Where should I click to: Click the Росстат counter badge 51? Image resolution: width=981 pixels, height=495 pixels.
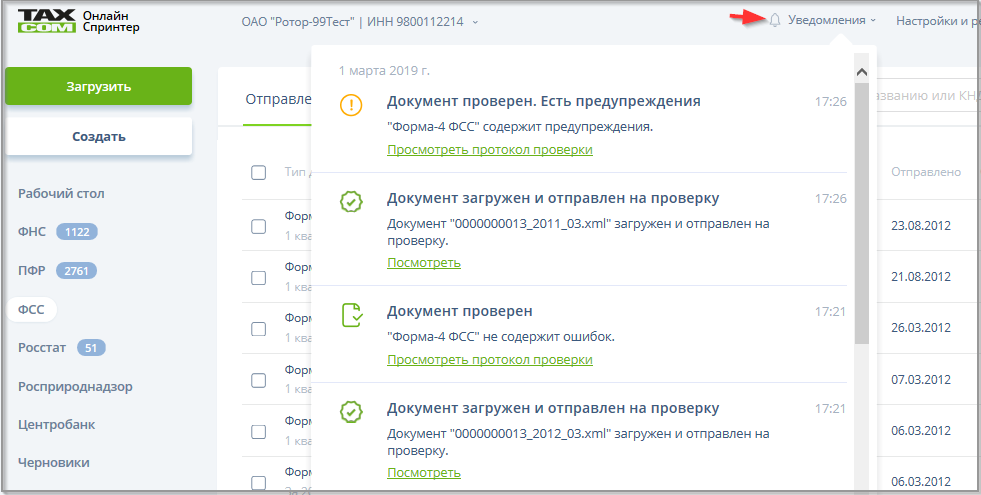coord(91,348)
